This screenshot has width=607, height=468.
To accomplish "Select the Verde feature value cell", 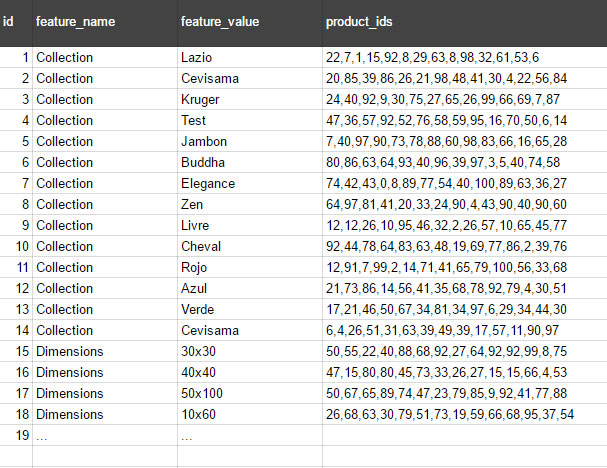I will pyautogui.click(x=250, y=309).
